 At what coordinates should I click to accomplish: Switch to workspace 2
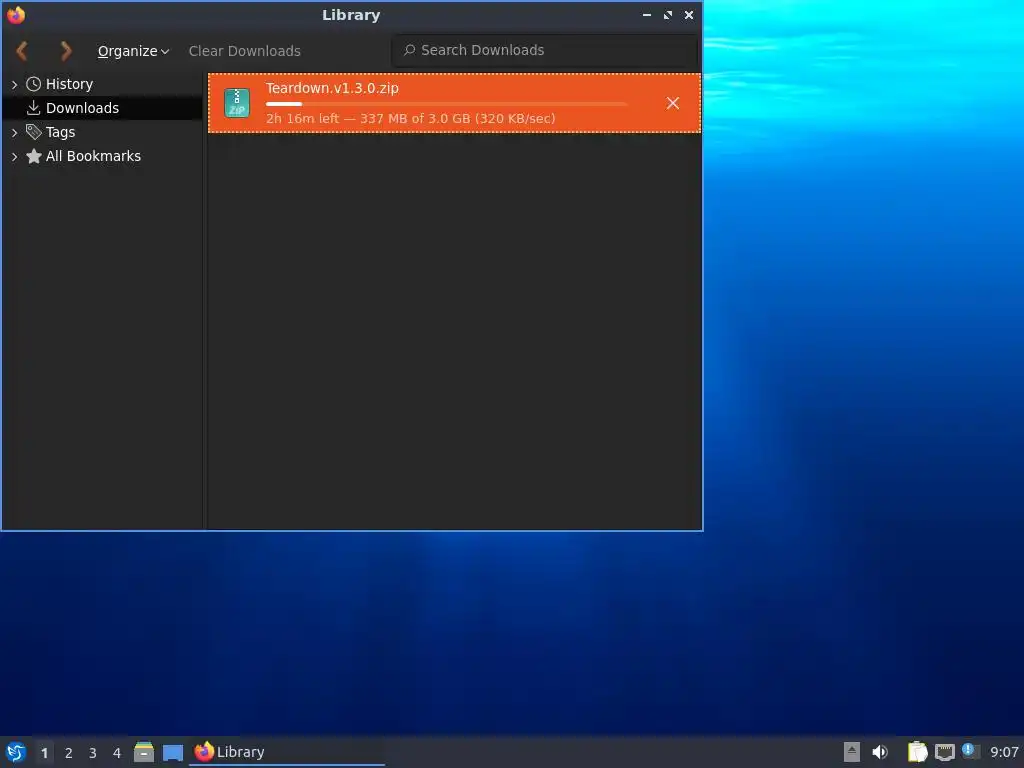[69, 753]
